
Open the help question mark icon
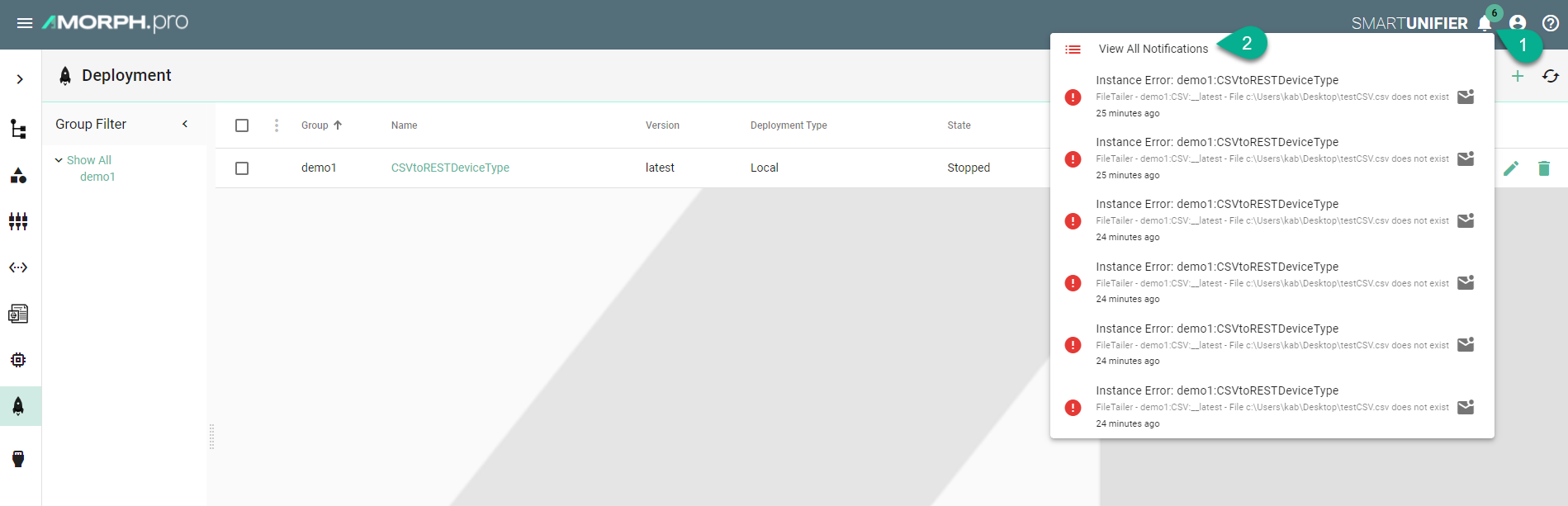coord(1551,23)
